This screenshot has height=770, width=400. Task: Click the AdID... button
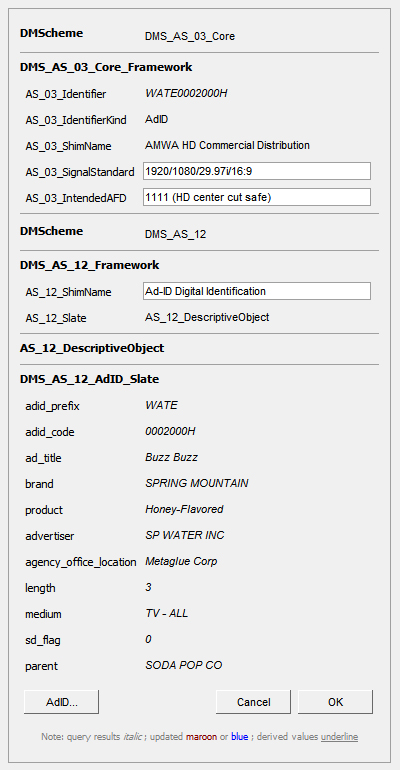pyautogui.click(x=61, y=702)
